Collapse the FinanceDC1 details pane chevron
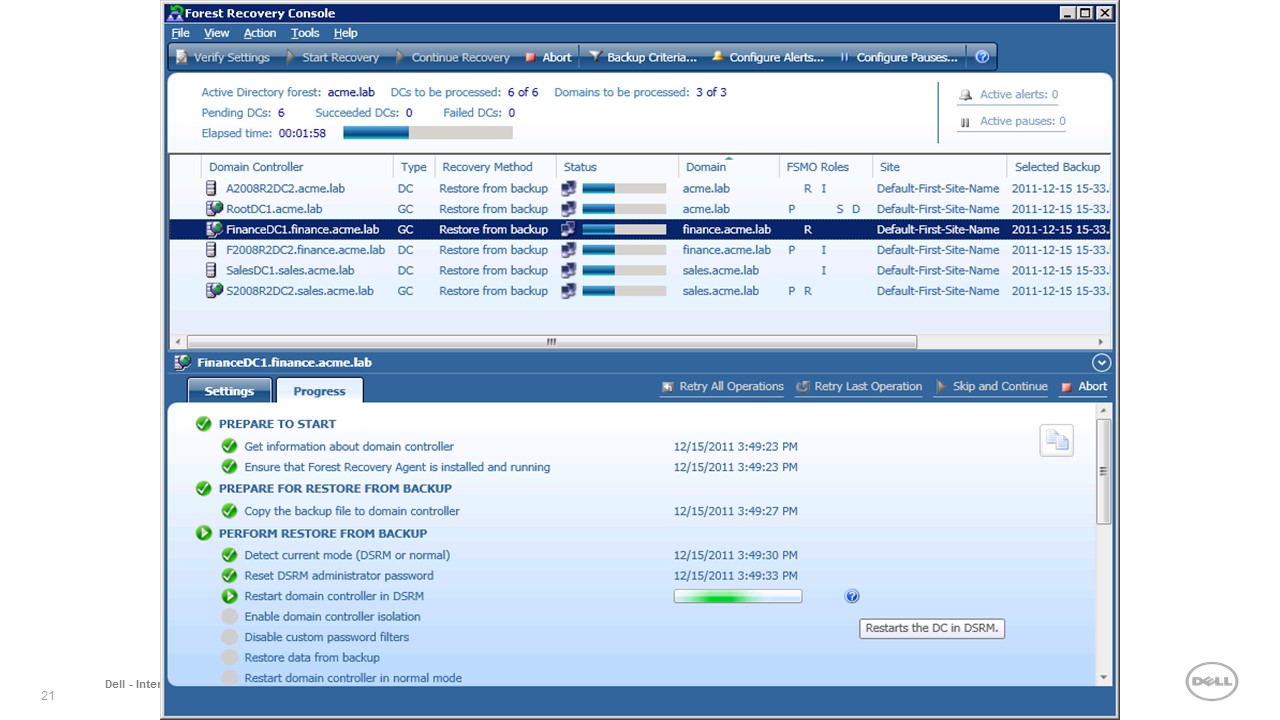The height and width of the screenshot is (720, 1280). click(1101, 363)
